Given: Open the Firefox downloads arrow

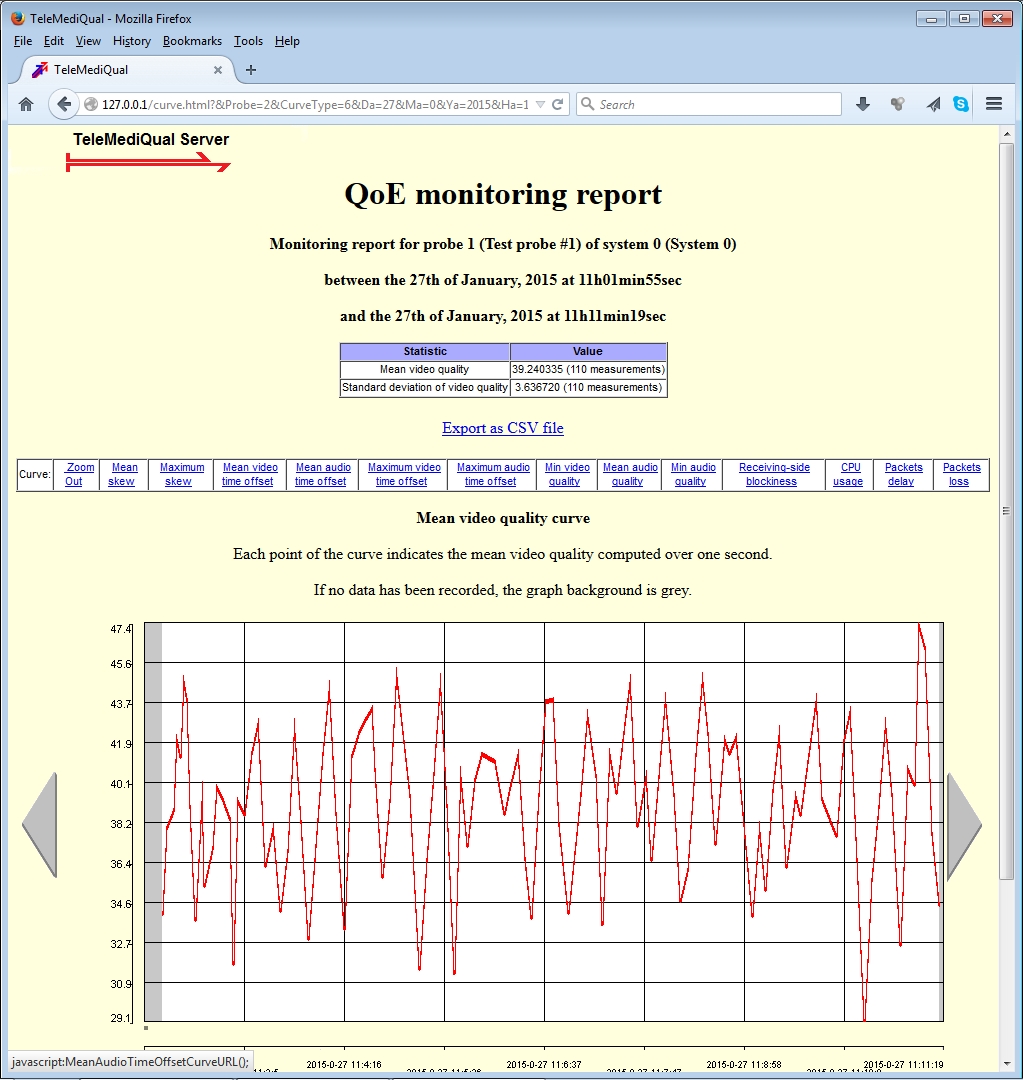Looking at the screenshot, I should click(x=863, y=104).
